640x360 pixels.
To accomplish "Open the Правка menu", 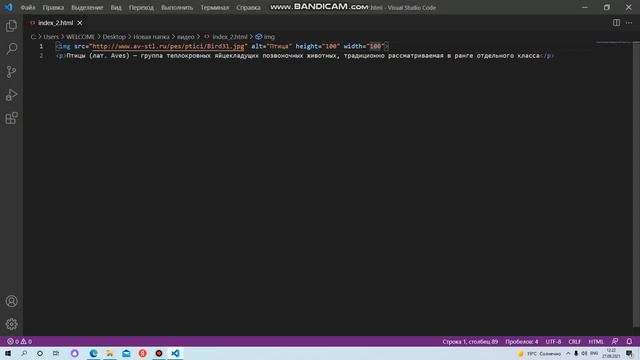I will tap(53, 8).
